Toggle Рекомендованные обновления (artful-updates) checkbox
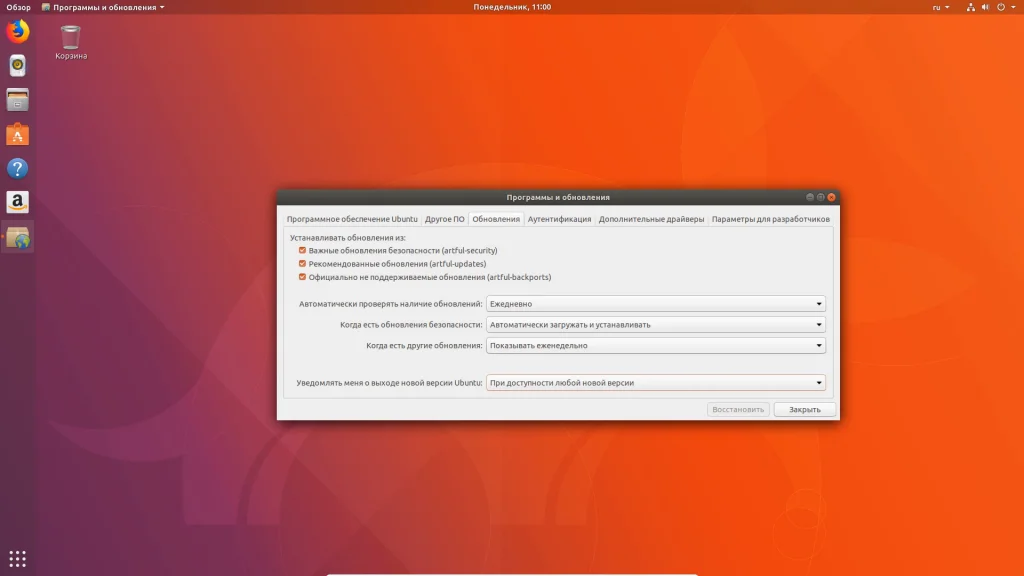This screenshot has height=576, width=1024. click(302, 264)
